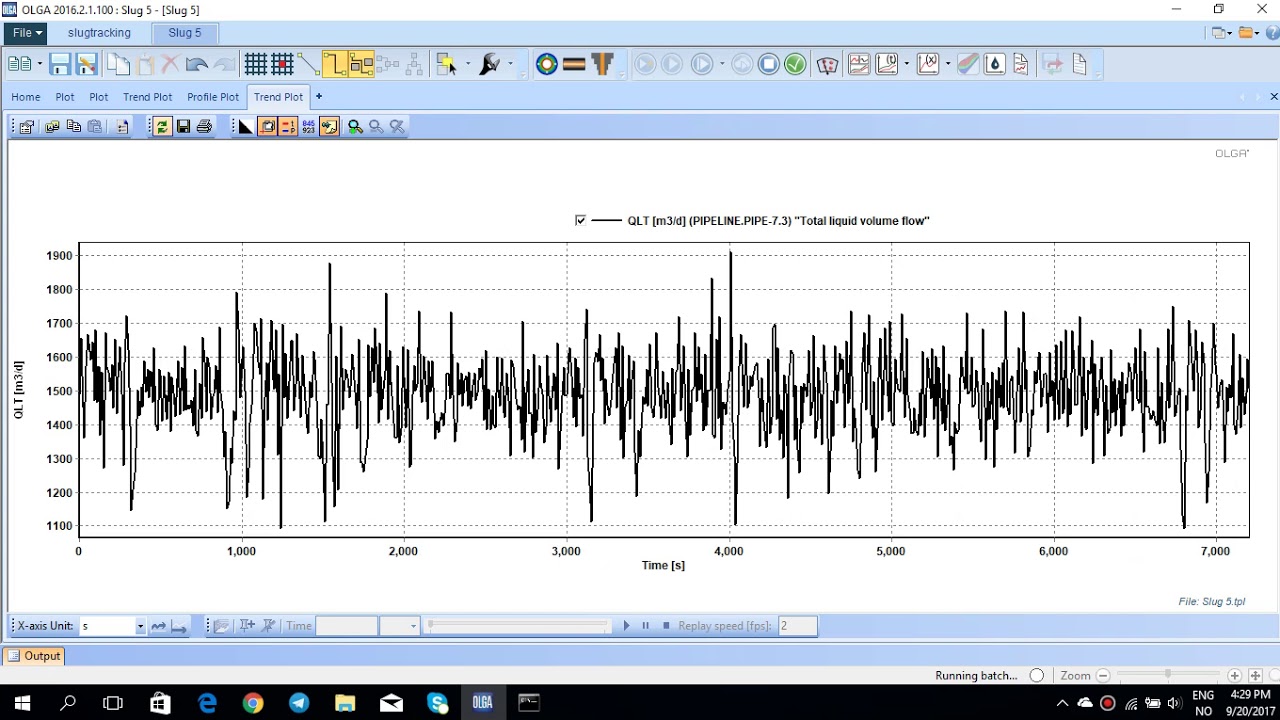Open the pen nib tool icon

[489, 65]
